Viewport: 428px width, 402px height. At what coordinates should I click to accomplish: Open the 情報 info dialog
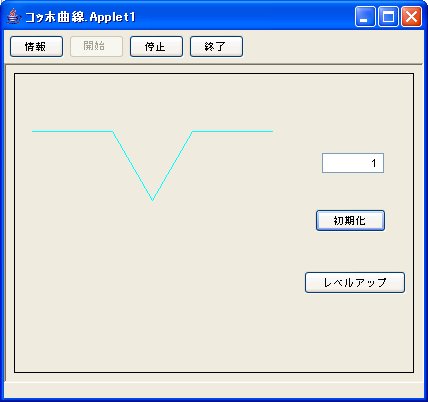pyautogui.click(x=36, y=47)
